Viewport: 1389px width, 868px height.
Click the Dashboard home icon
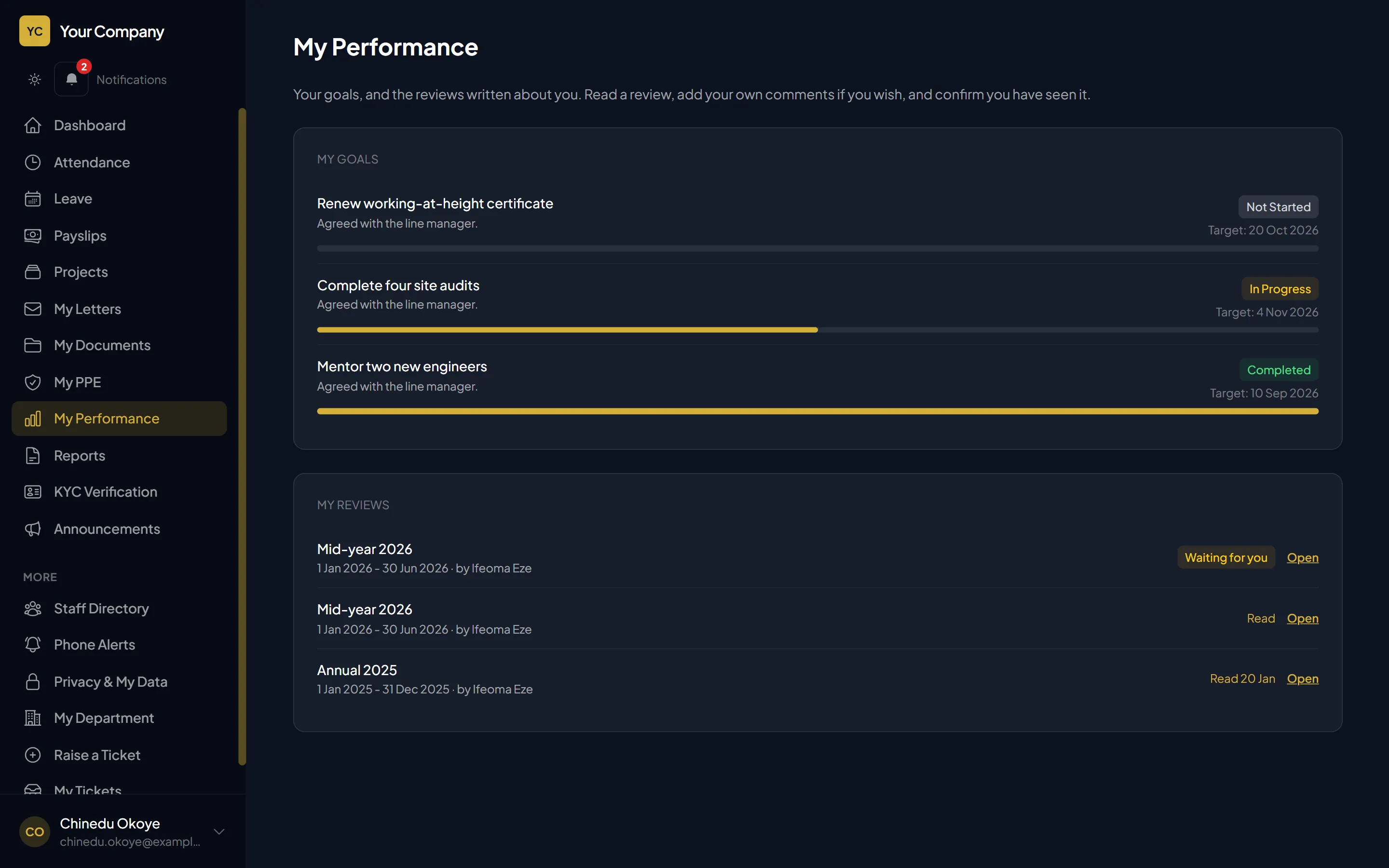coord(33,125)
